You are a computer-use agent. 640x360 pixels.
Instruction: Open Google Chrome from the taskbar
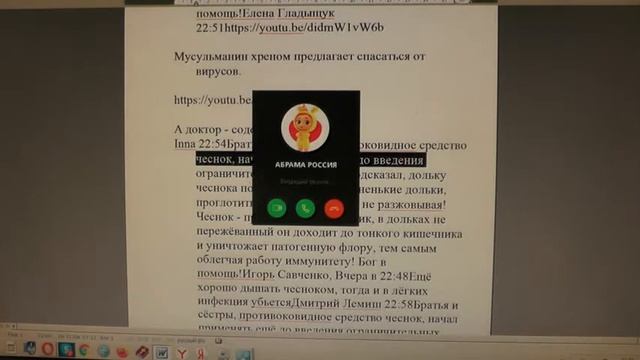(84, 350)
